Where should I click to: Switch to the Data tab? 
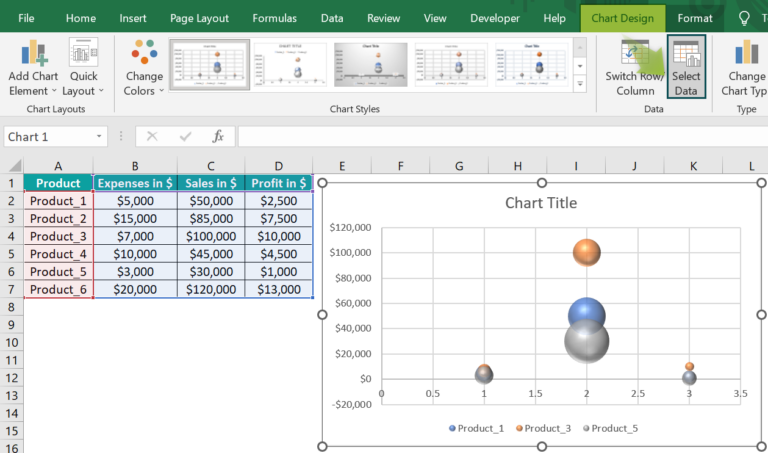click(332, 18)
